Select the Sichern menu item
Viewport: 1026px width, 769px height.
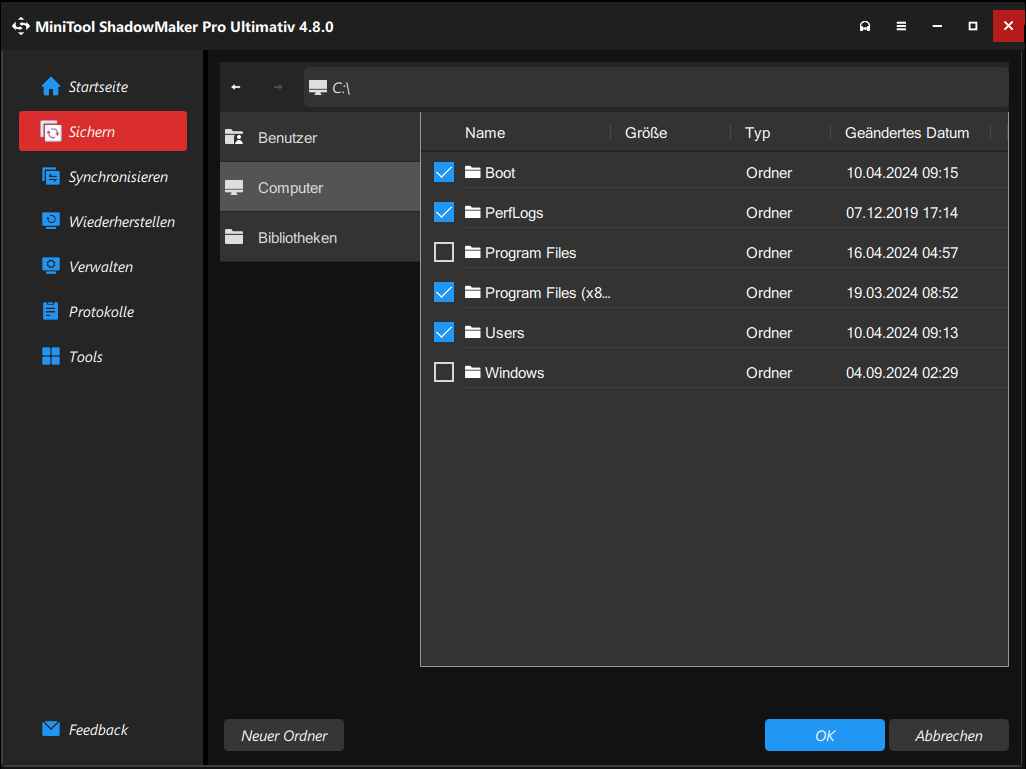pos(103,132)
